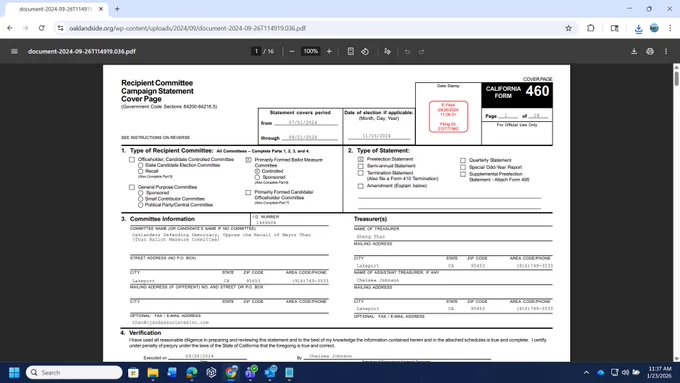Click the E-Filed date stamp
Screen dimensions: 680x383
(448, 117)
